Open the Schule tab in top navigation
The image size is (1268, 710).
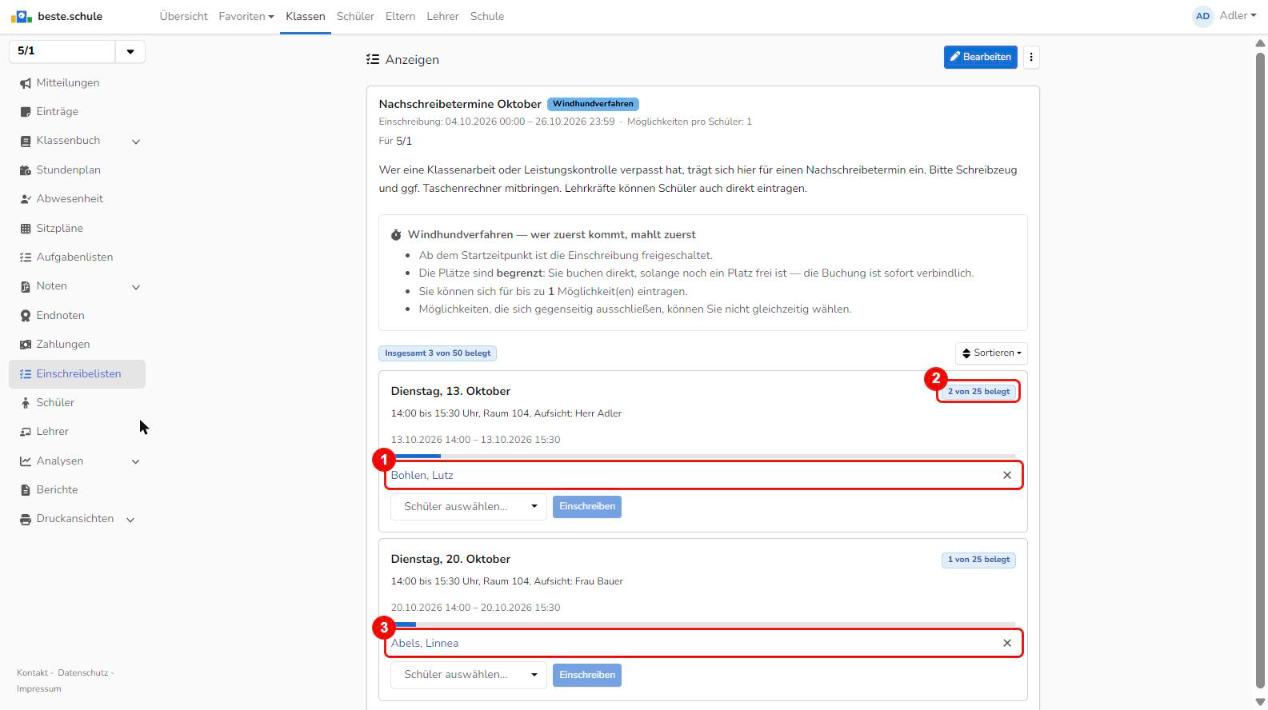pyautogui.click(x=487, y=16)
